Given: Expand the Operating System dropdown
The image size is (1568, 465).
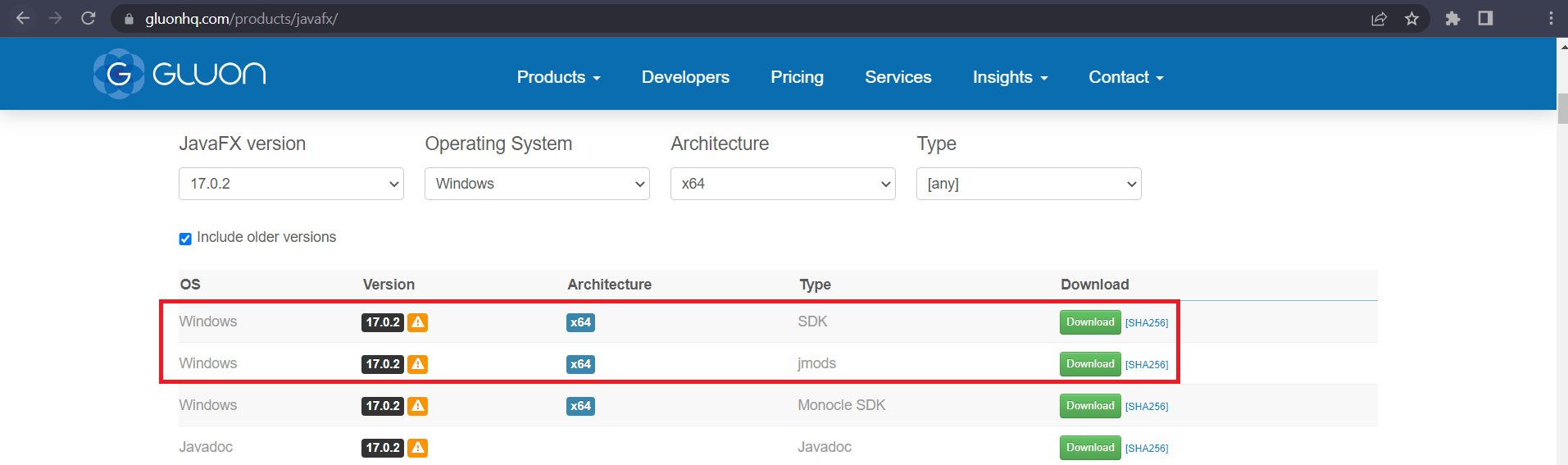Looking at the screenshot, I should (x=537, y=184).
